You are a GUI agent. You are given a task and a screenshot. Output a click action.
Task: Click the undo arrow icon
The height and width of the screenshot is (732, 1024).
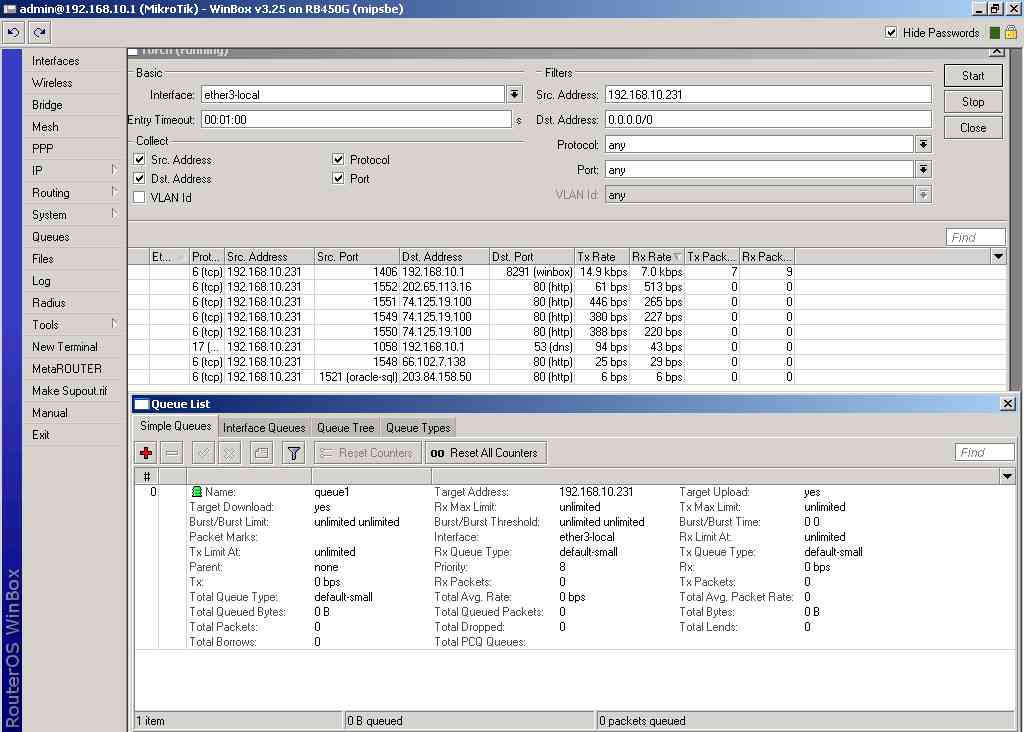tap(14, 33)
